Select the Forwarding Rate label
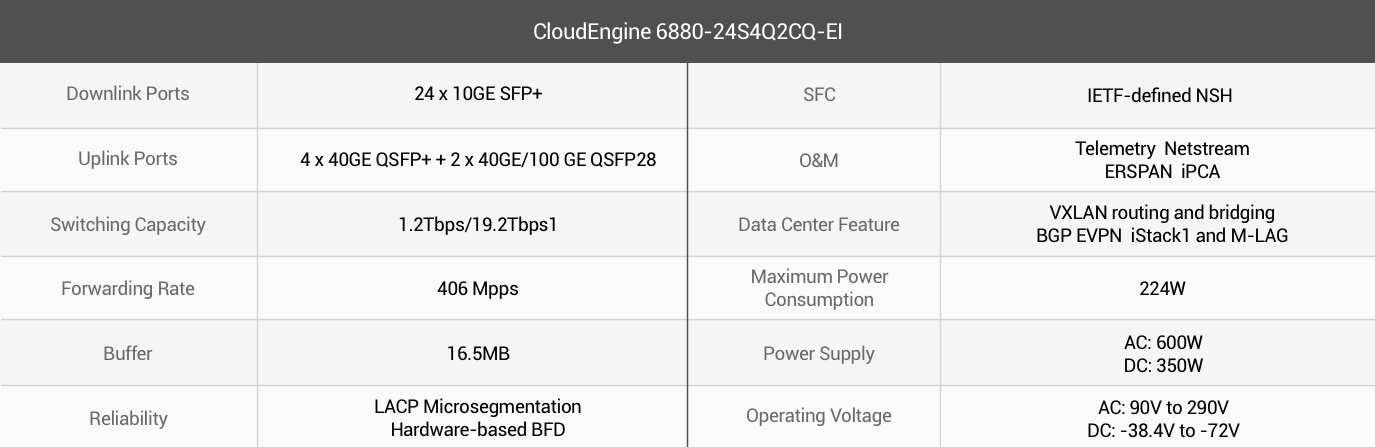 tap(128, 289)
